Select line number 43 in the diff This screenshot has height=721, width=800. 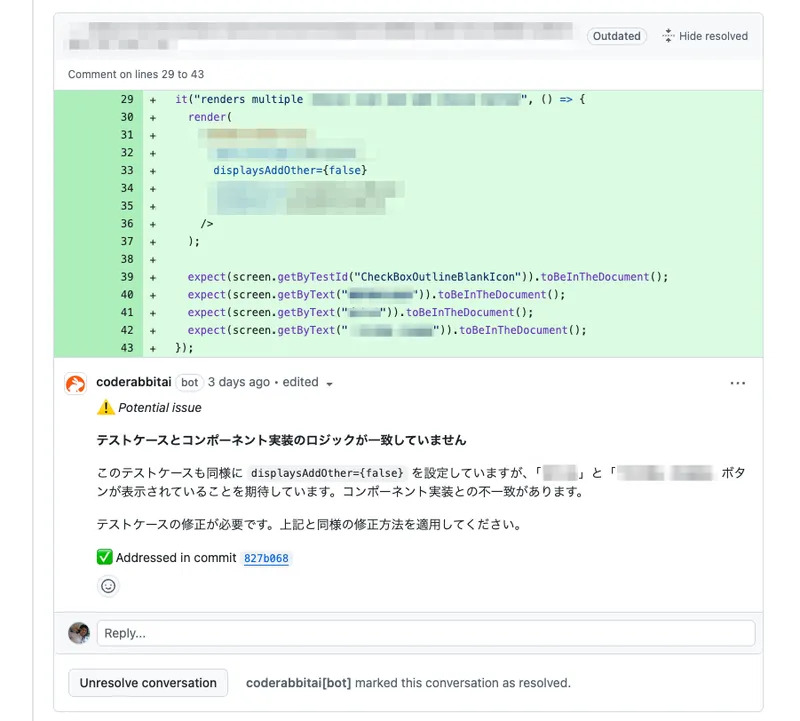pos(127,348)
